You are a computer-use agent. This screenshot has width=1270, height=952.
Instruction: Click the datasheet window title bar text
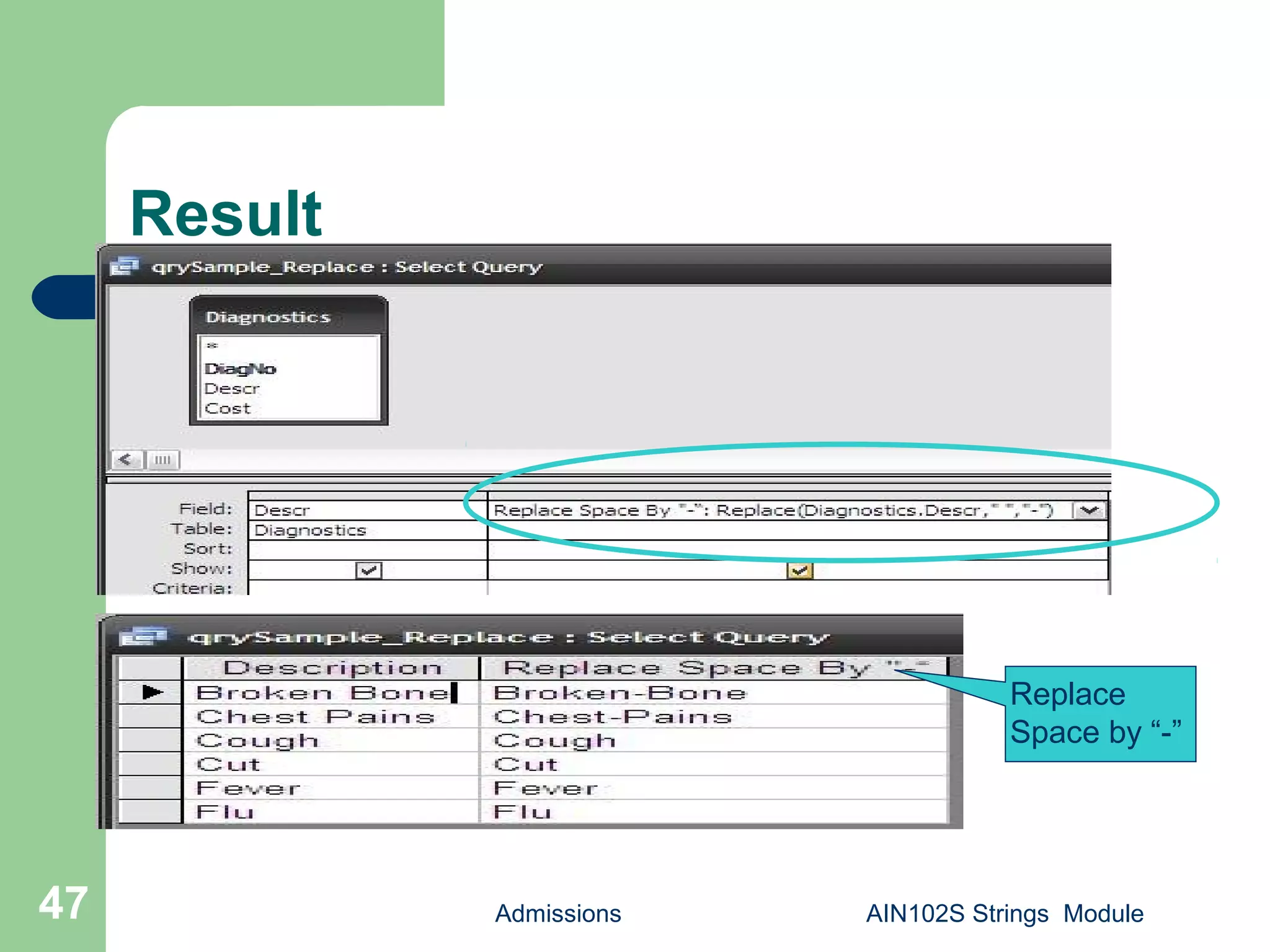[508, 637]
